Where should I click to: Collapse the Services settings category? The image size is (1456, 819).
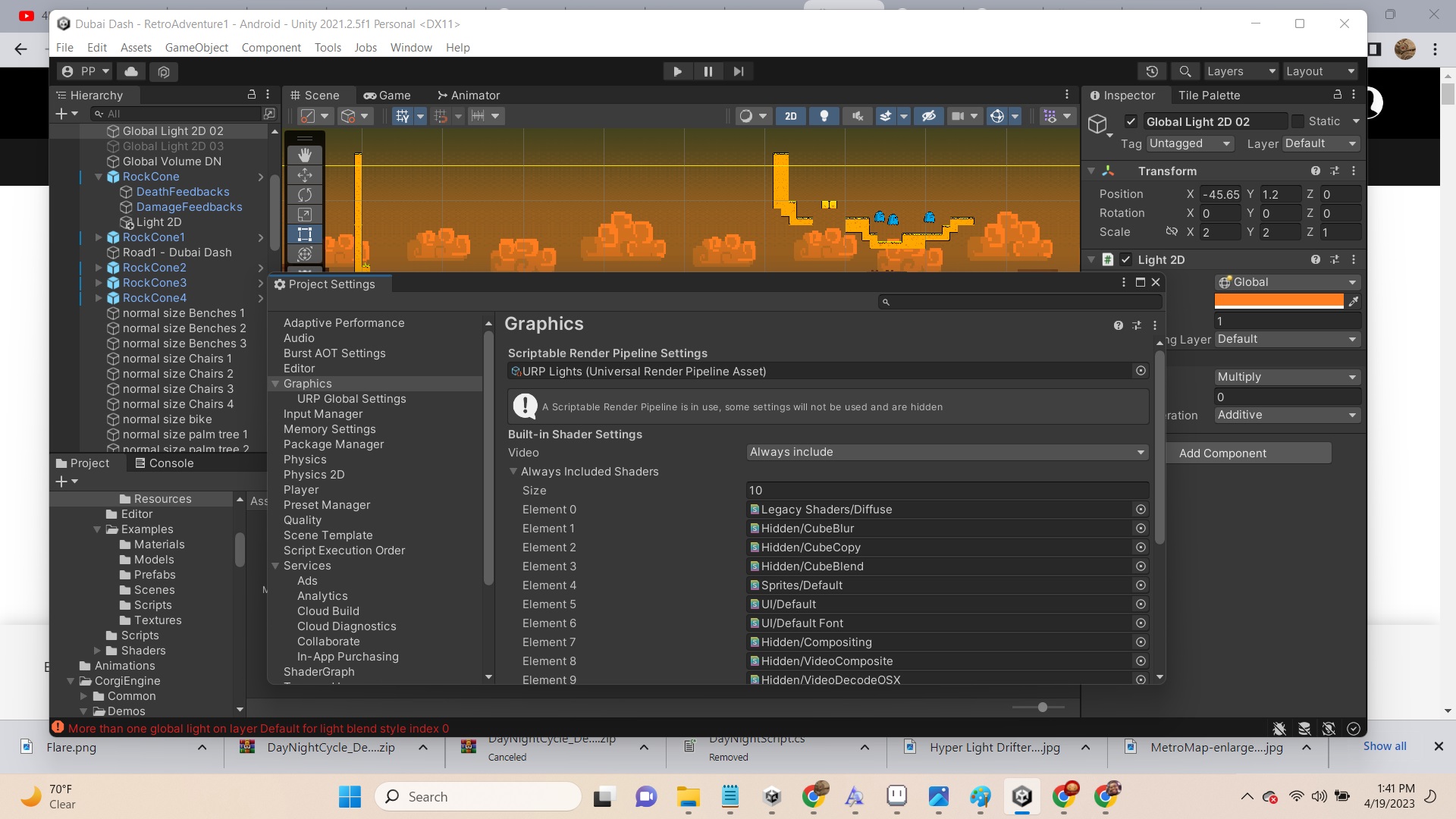pyautogui.click(x=276, y=566)
